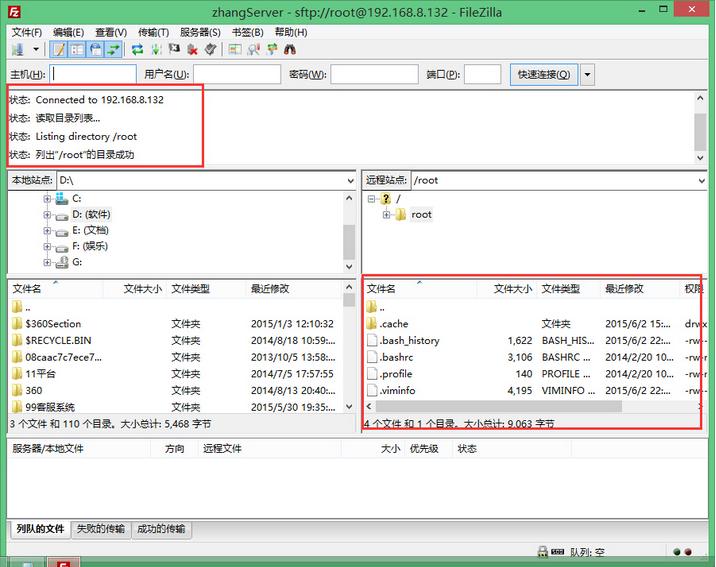Click the 文件大小 column header in remote list
Screen dimensions: 716x567
512,289
